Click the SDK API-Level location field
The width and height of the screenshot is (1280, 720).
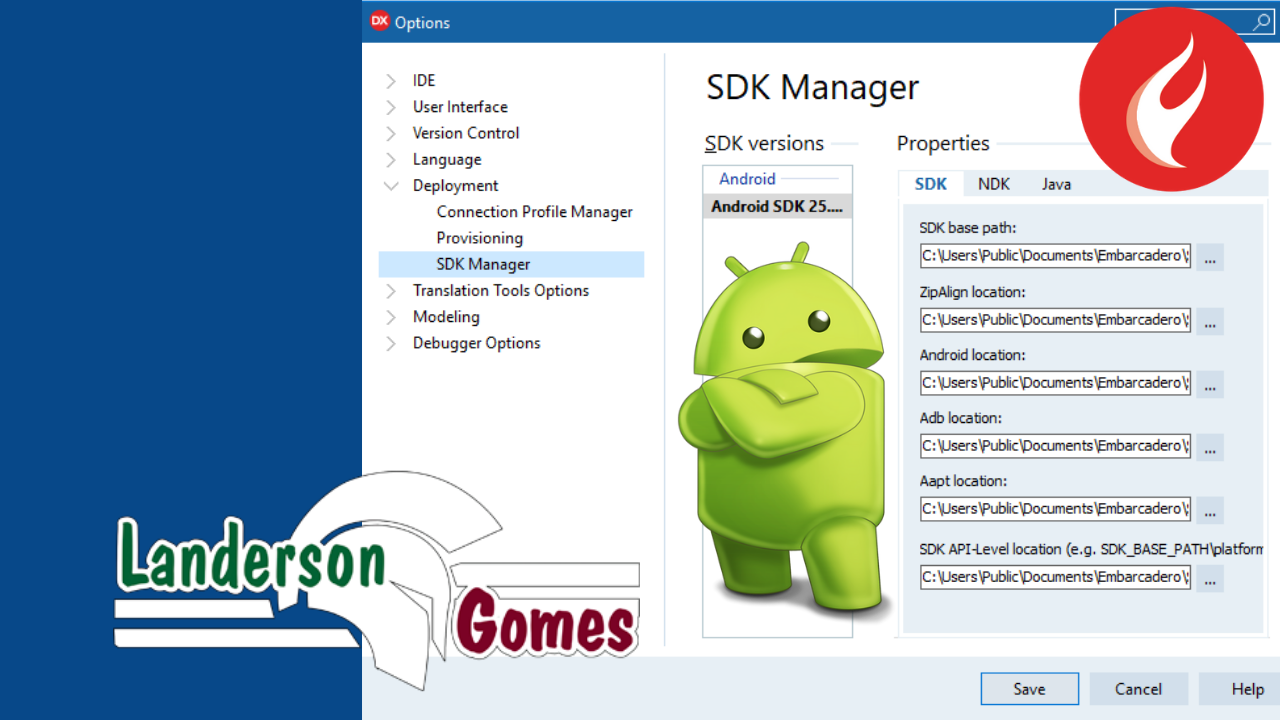pyautogui.click(x=1056, y=577)
